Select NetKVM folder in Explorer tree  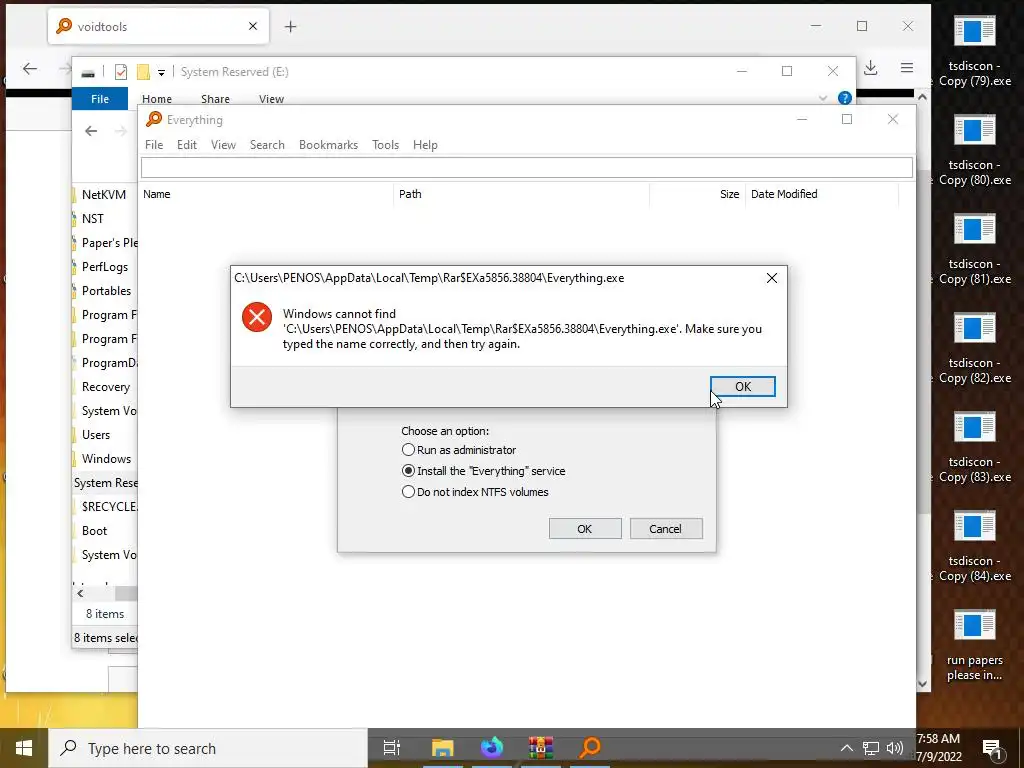104,195
